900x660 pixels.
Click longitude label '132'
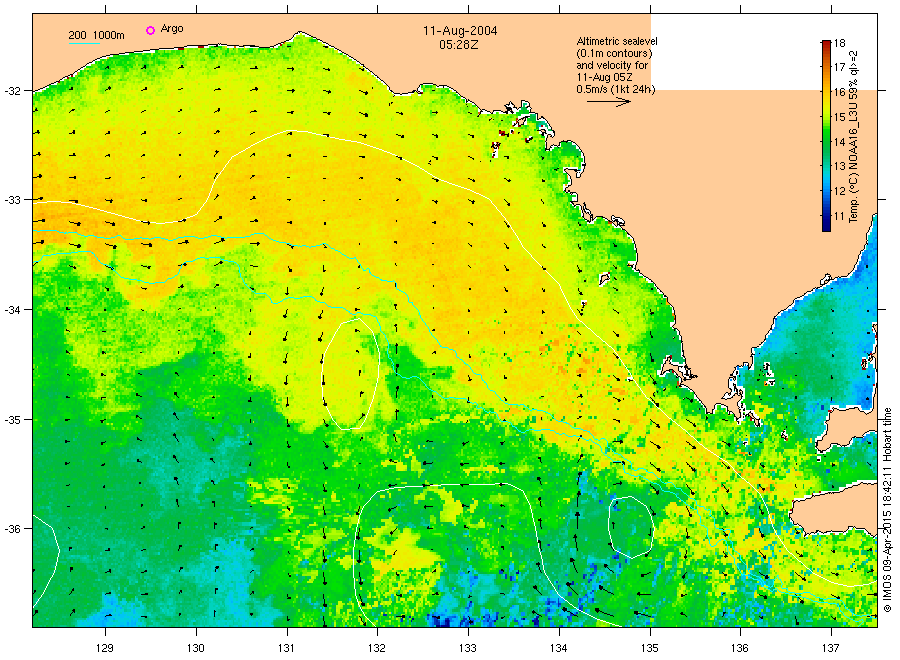[377, 648]
